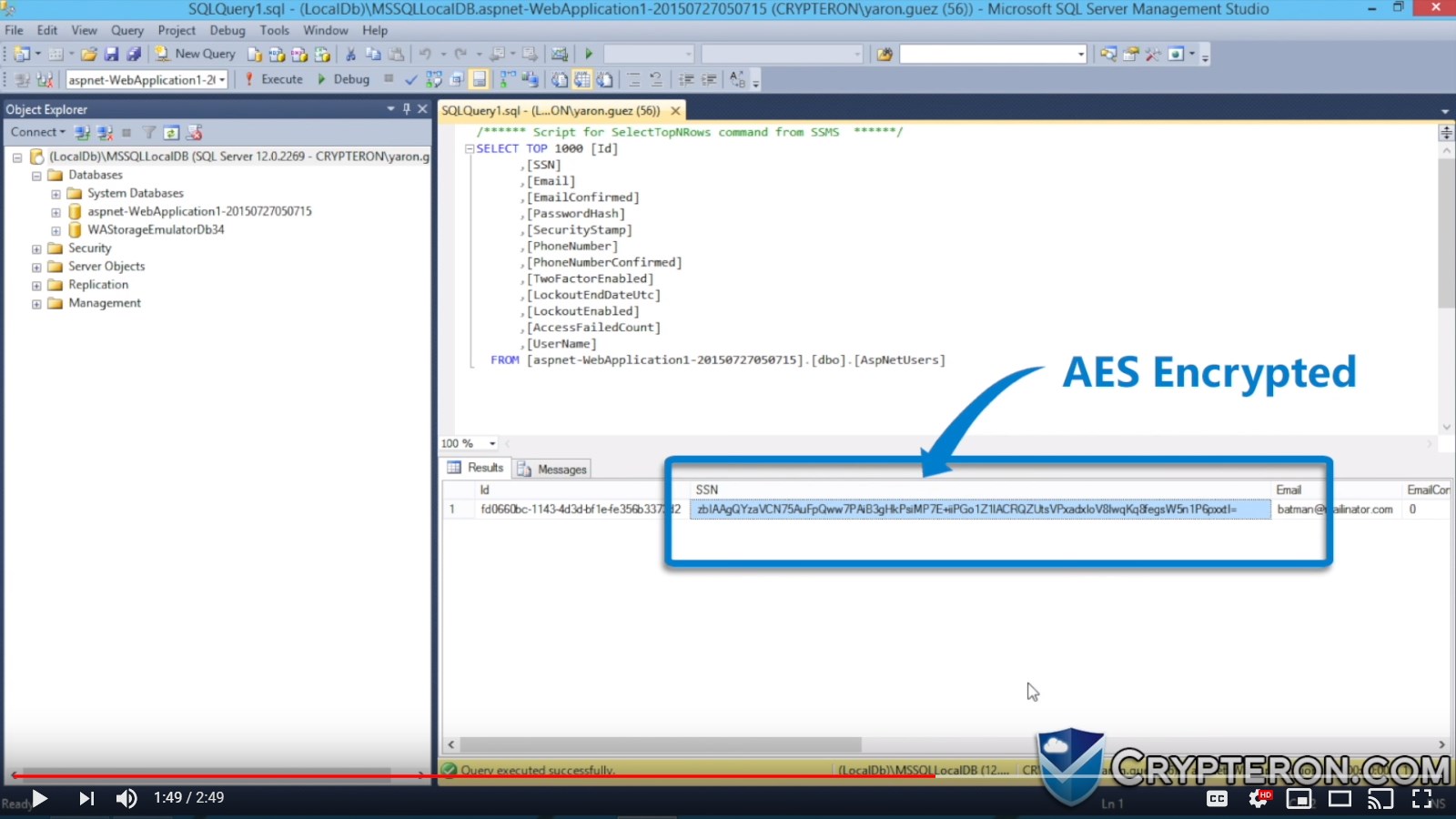This screenshot has width=1456, height=819.
Task: Open the Connect dropdown in Object Explorer
Action: tap(37, 132)
